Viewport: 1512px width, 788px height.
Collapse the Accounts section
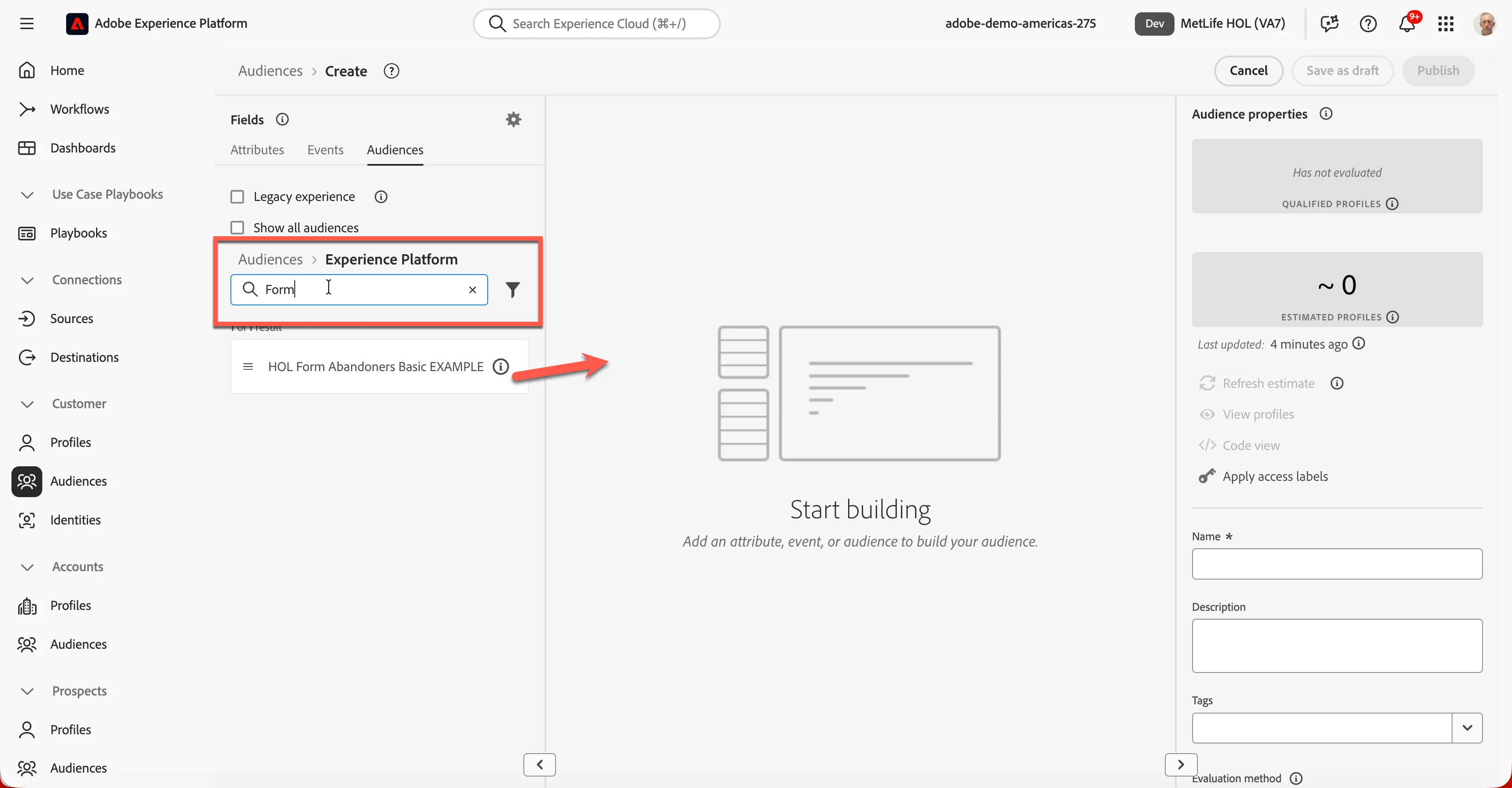click(x=27, y=567)
